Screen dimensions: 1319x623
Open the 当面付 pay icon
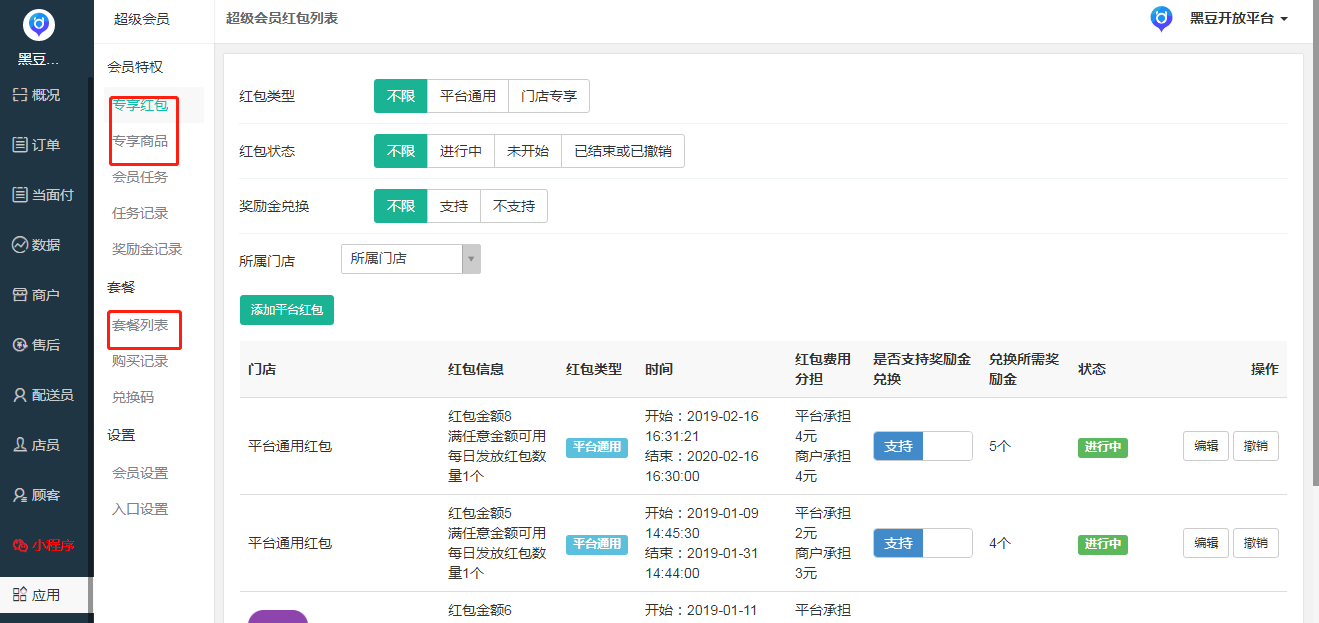click(19, 195)
